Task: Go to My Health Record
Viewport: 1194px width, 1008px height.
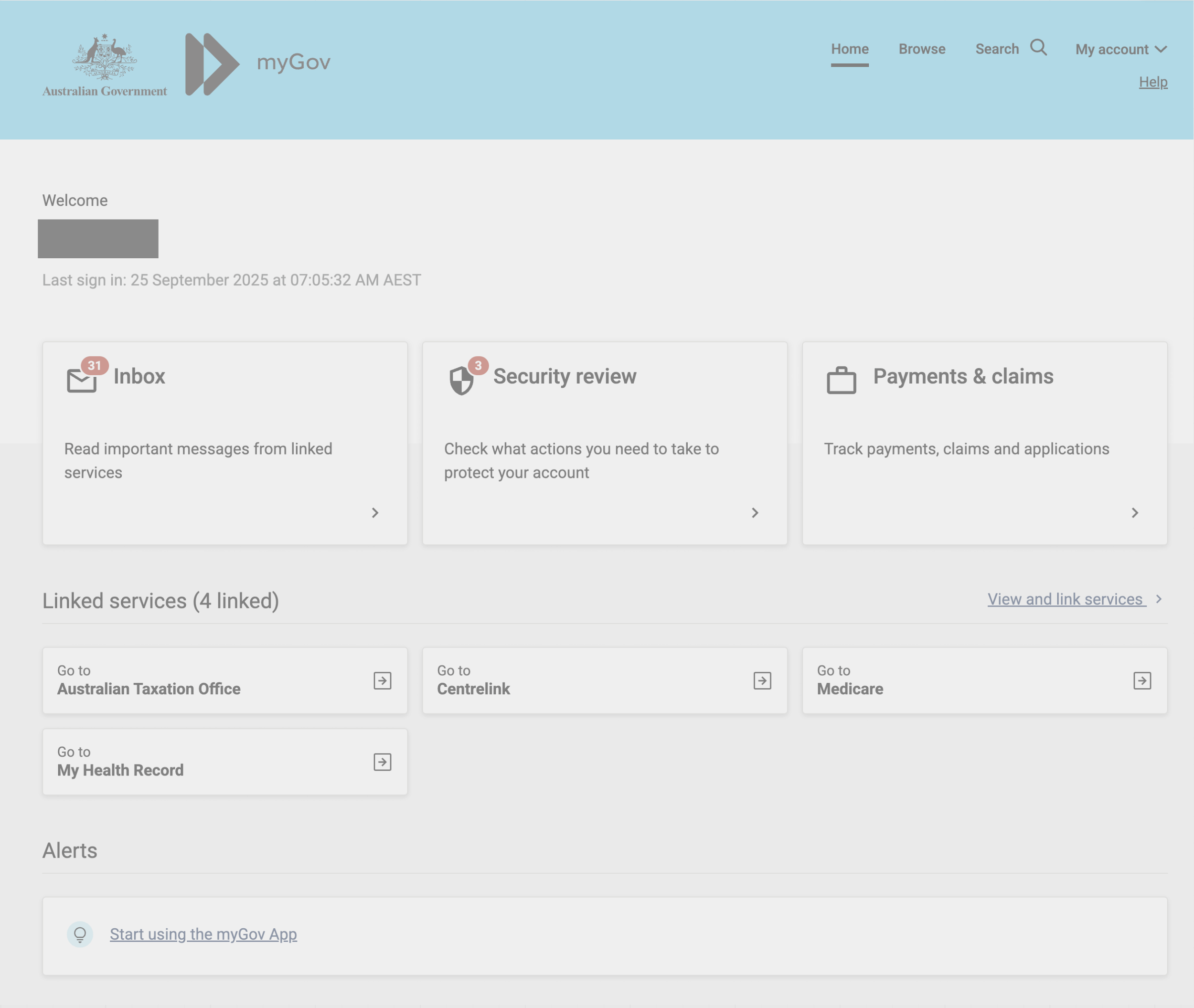Action: point(225,762)
